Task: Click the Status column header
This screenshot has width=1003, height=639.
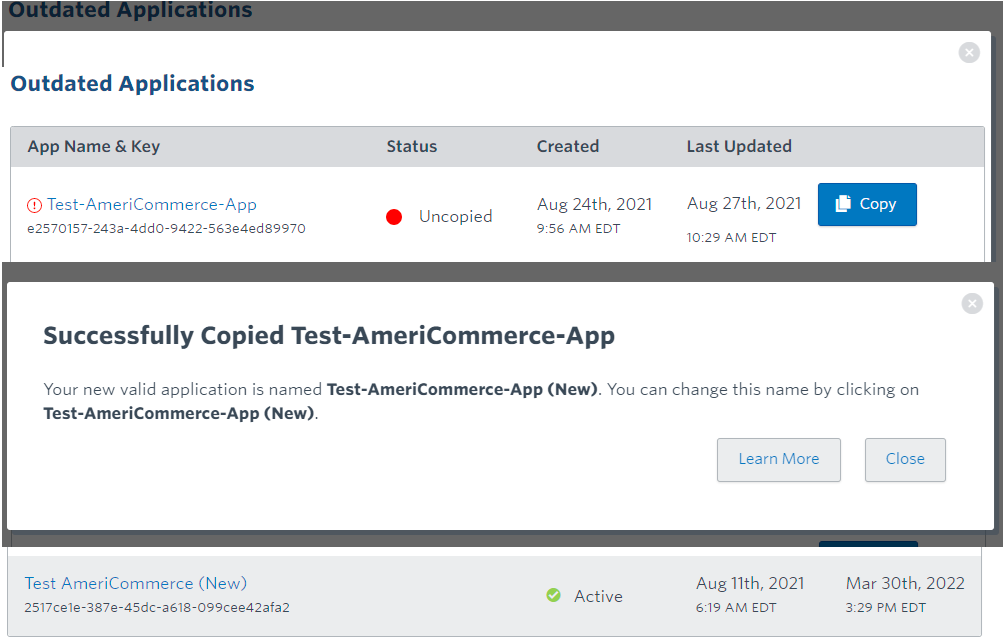Action: [x=412, y=146]
